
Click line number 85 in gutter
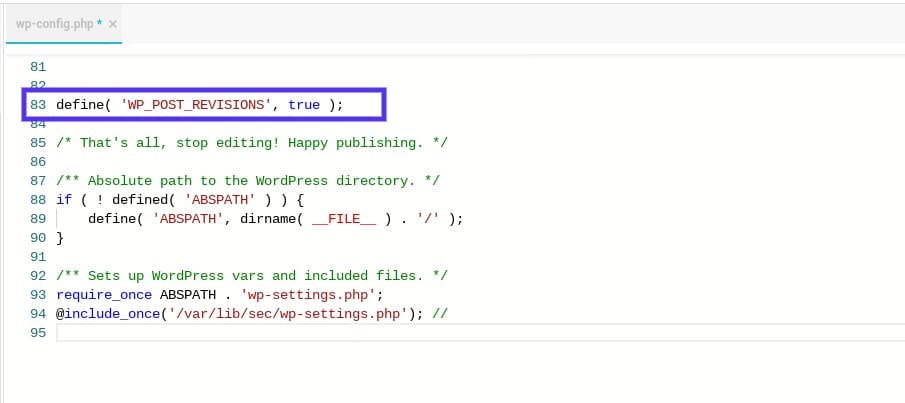[39, 143]
